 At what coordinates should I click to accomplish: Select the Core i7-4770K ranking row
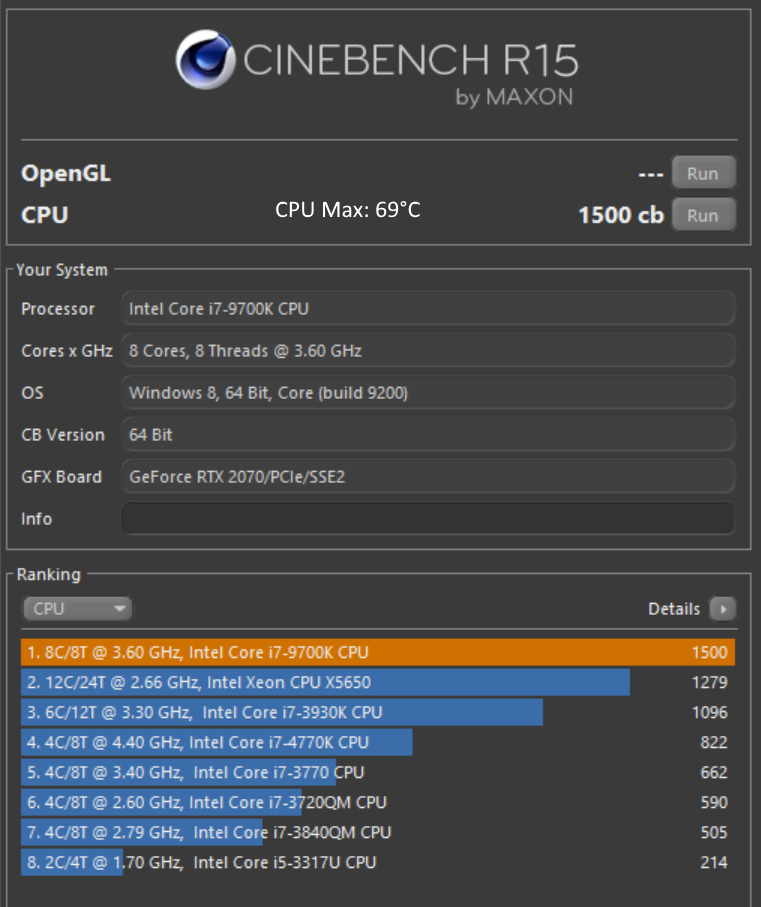coord(377,742)
